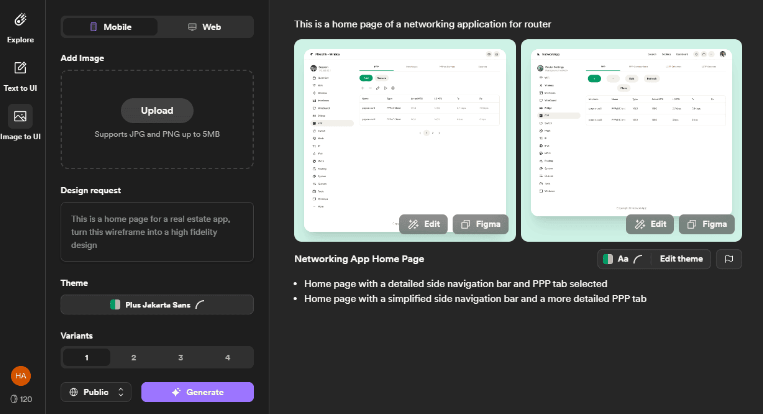Viewport: 763px width, 414px height.
Task: Click the bullet about detailed side navigation bar
Action: pos(455,284)
